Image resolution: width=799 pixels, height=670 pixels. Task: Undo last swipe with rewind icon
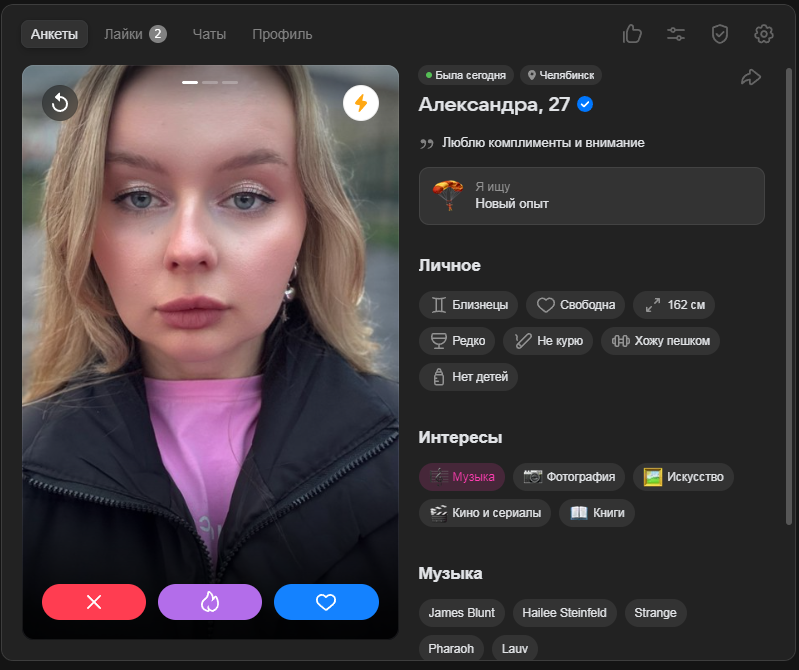tap(60, 103)
